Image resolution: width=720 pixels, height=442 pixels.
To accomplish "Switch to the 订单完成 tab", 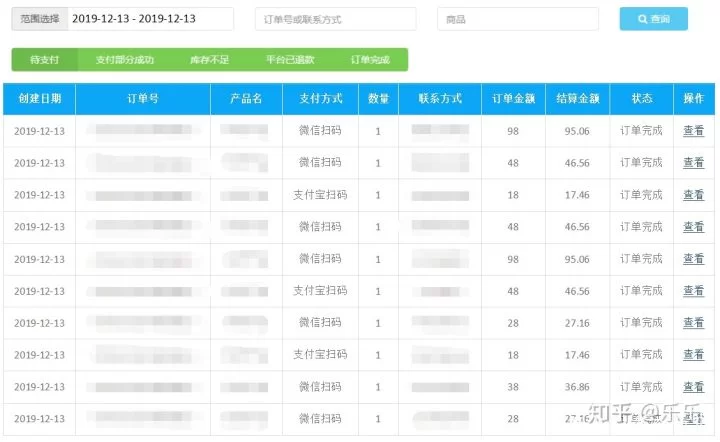I will pos(370,60).
